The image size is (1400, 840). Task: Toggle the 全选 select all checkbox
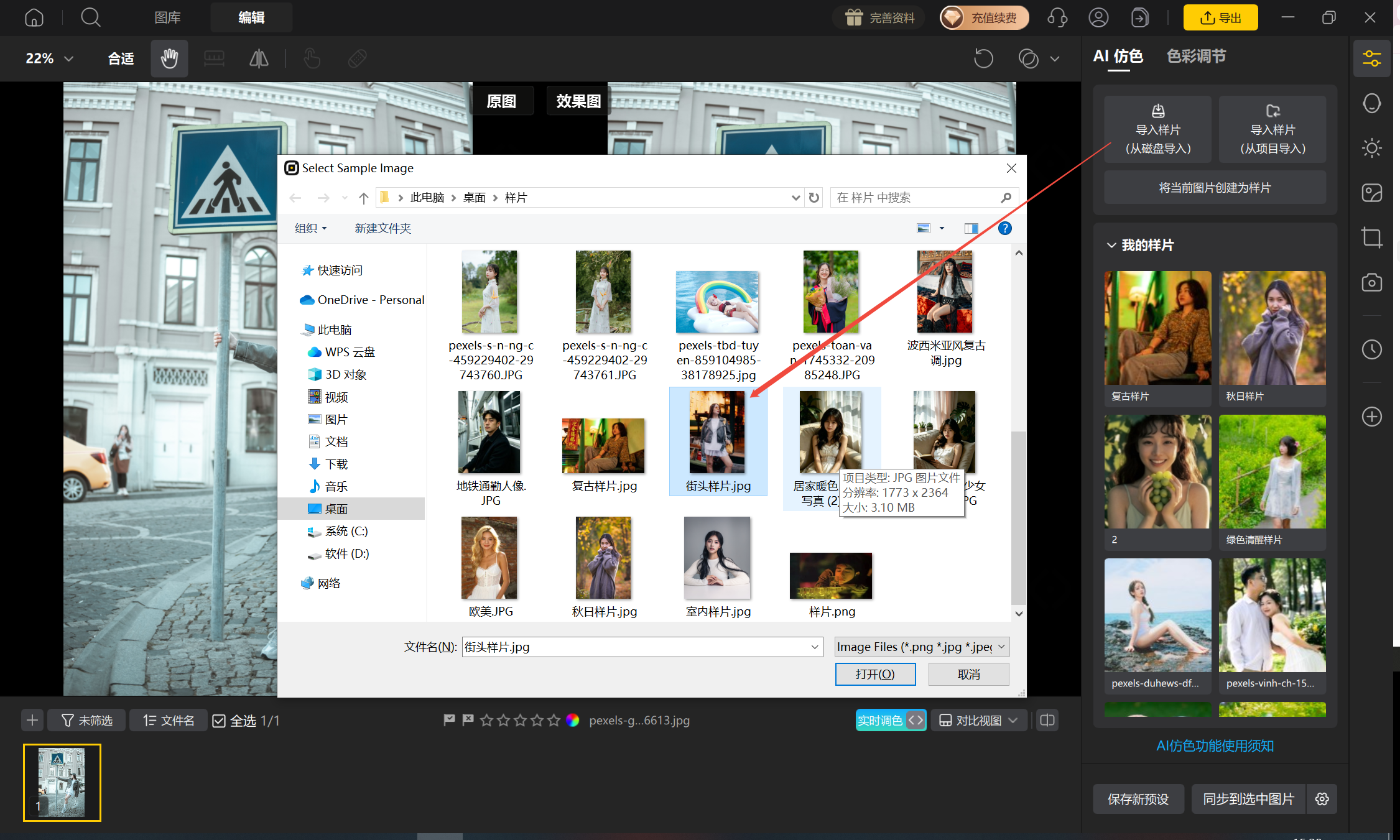(219, 721)
